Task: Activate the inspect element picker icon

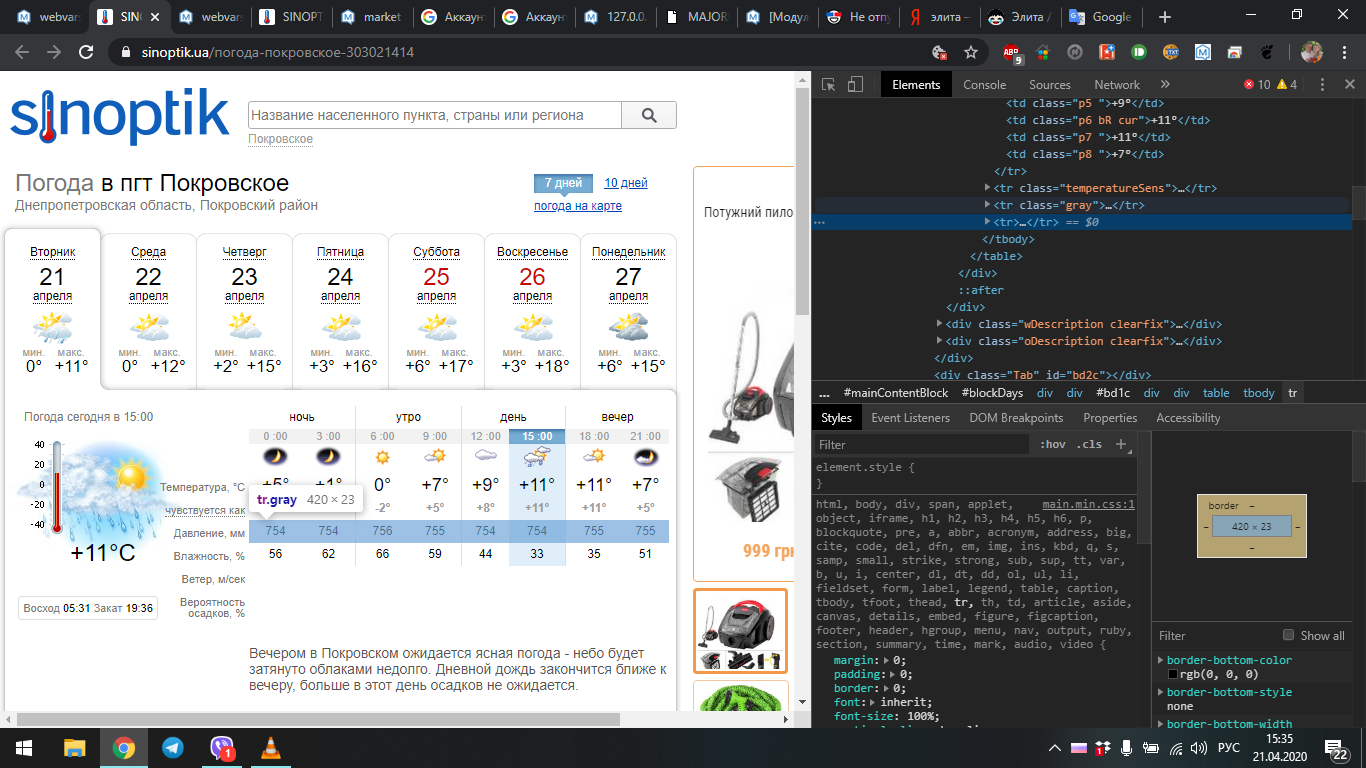Action: 828,85
